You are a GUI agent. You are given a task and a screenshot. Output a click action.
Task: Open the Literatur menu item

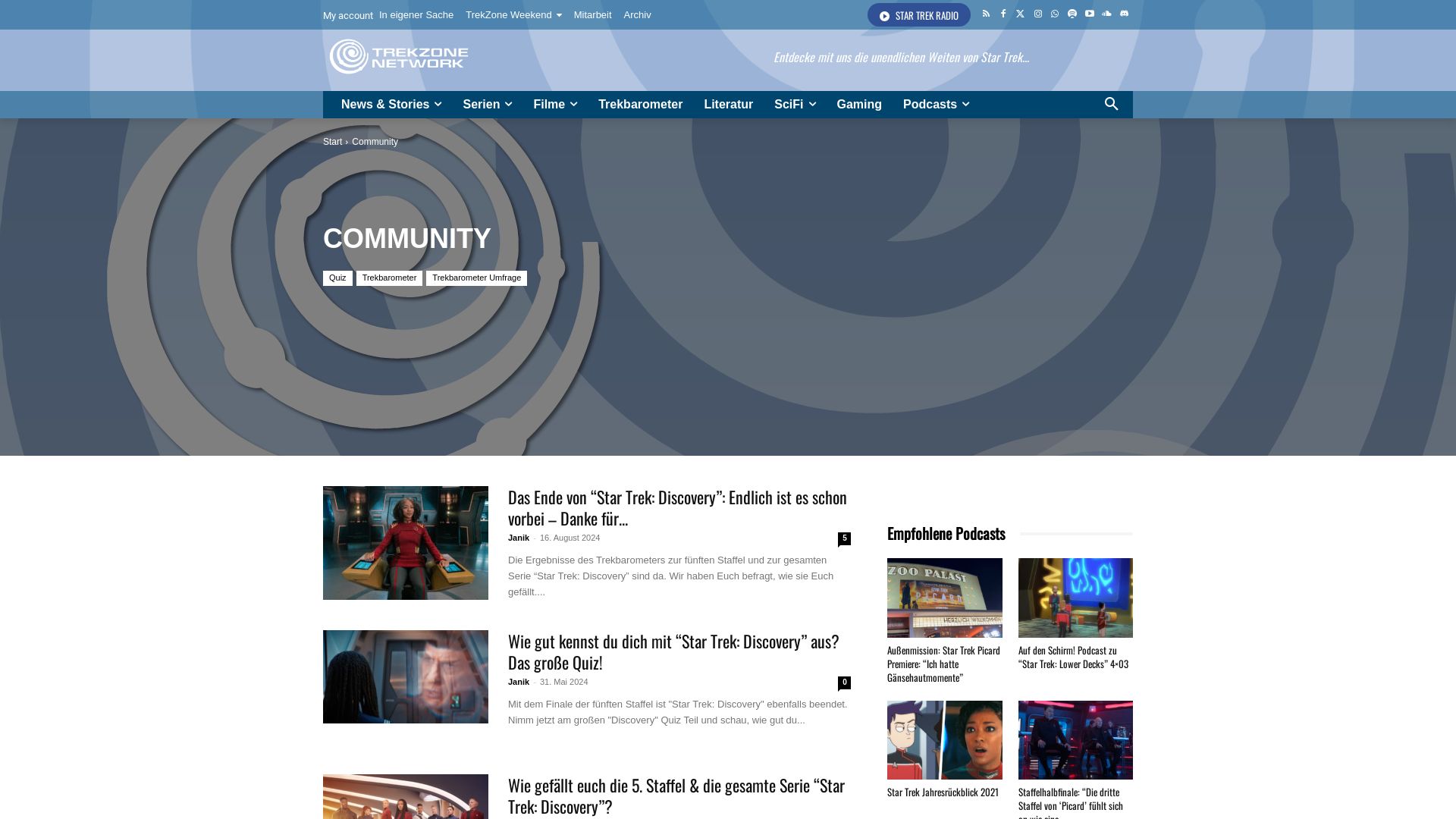click(728, 104)
